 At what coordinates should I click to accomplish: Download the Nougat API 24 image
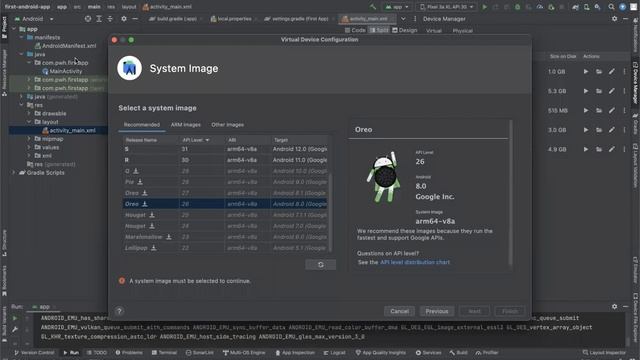point(152,226)
